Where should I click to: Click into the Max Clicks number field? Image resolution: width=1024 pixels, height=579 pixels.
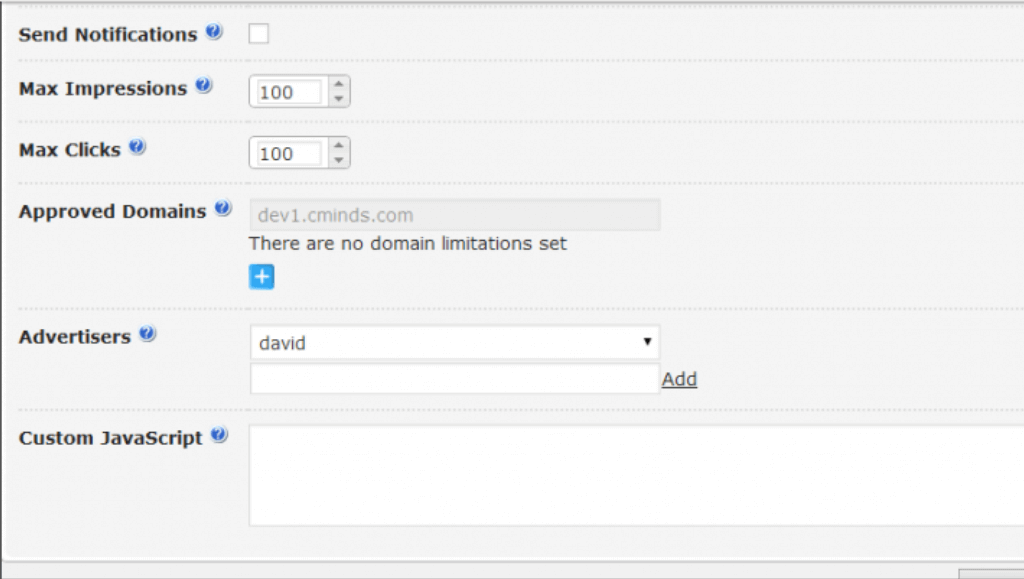point(288,154)
